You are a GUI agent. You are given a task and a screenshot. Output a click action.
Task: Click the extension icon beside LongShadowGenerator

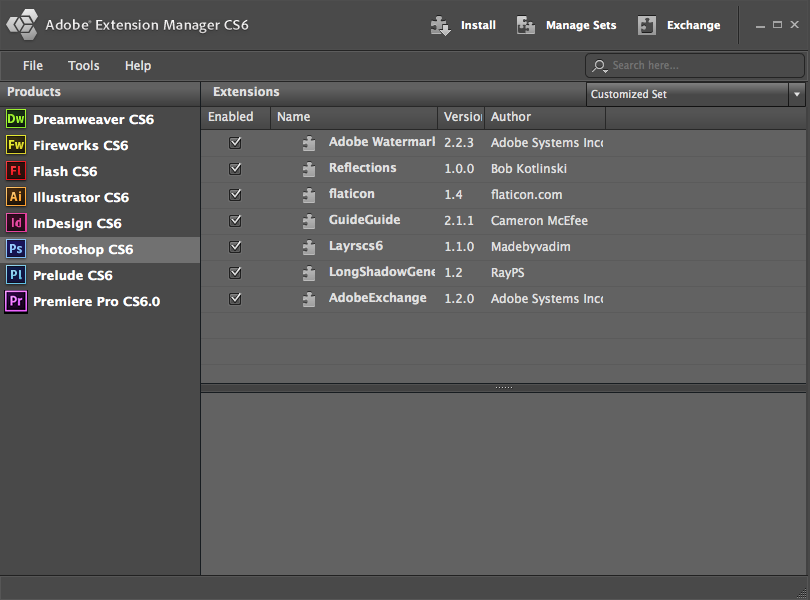[x=309, y=273]
